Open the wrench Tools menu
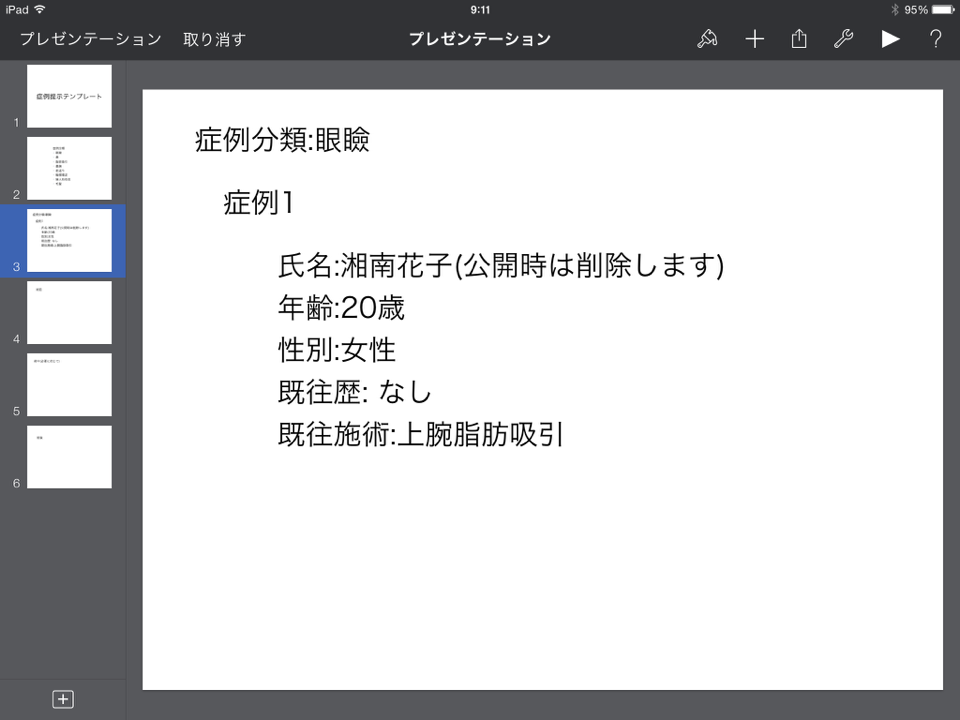 coord(843,39)
